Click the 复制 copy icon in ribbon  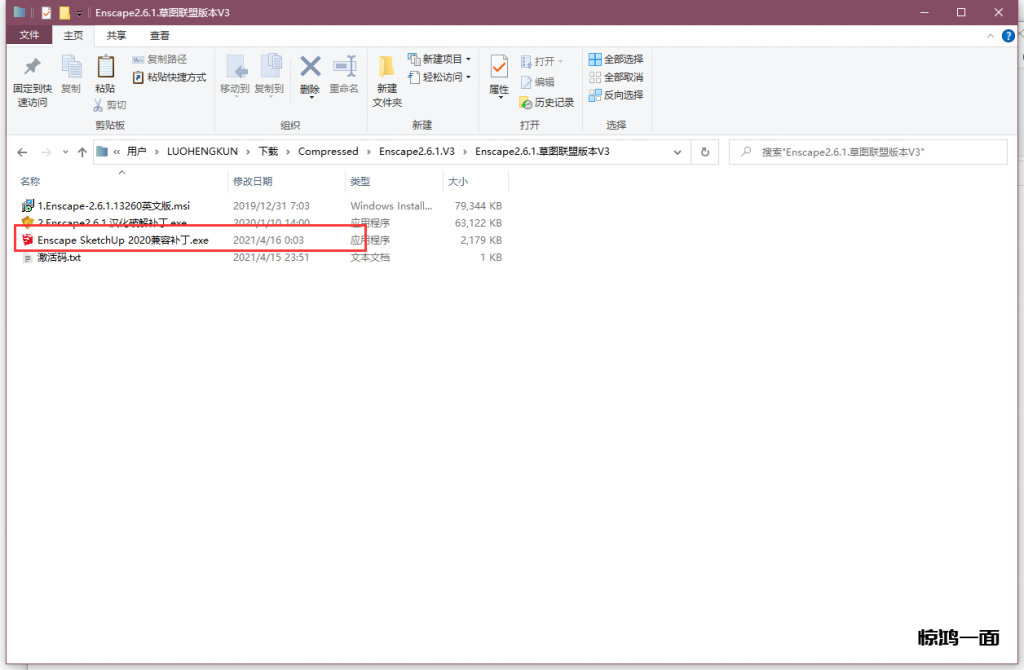coord(71,69)
